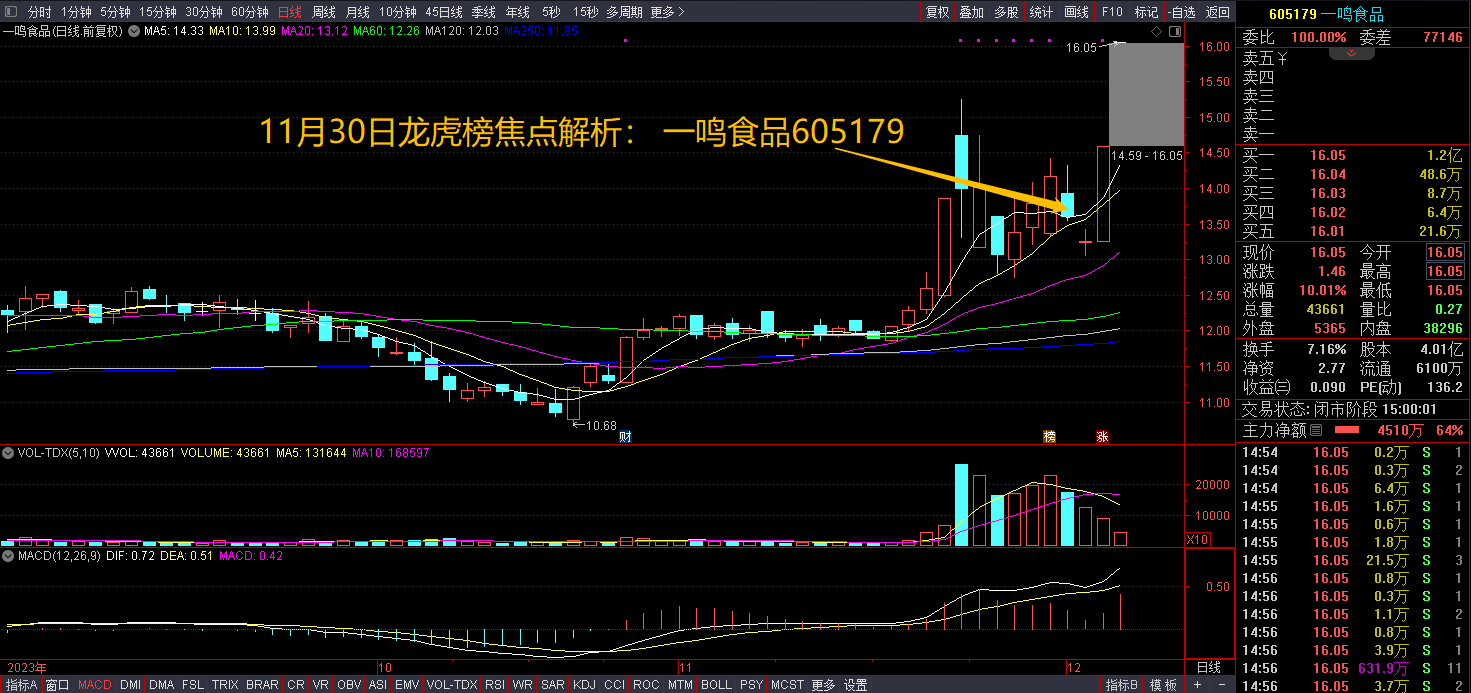Expand 更多 periods at top

(667, 12)
